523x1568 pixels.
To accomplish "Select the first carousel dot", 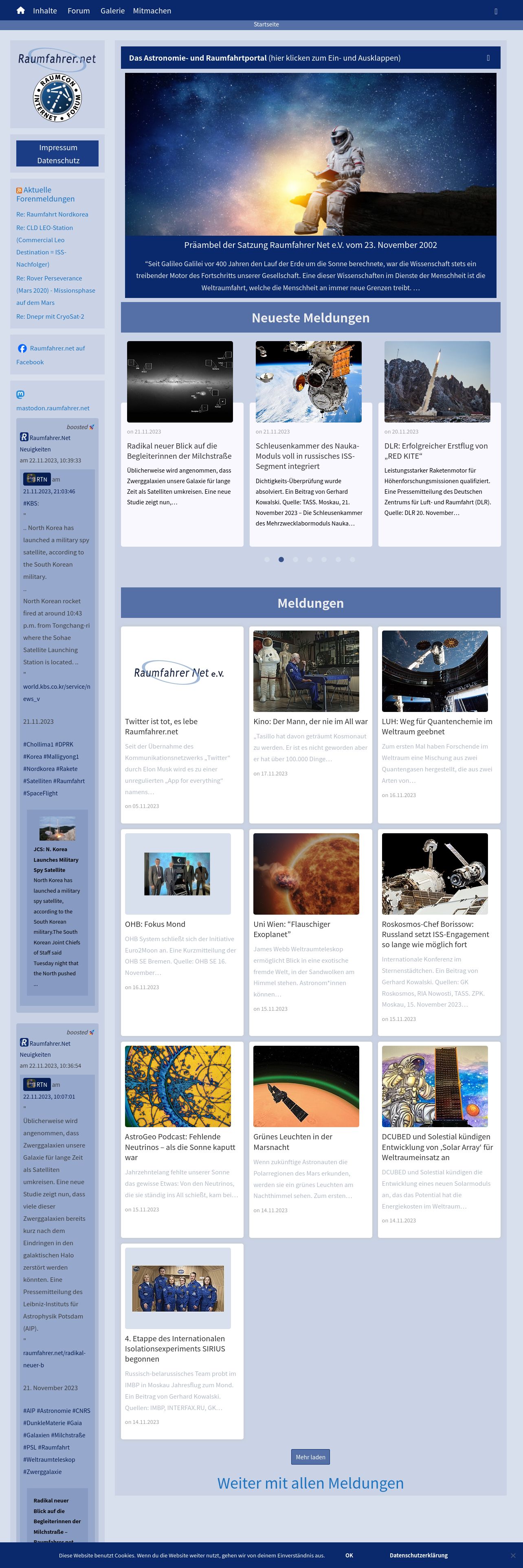I will point(267,559).
